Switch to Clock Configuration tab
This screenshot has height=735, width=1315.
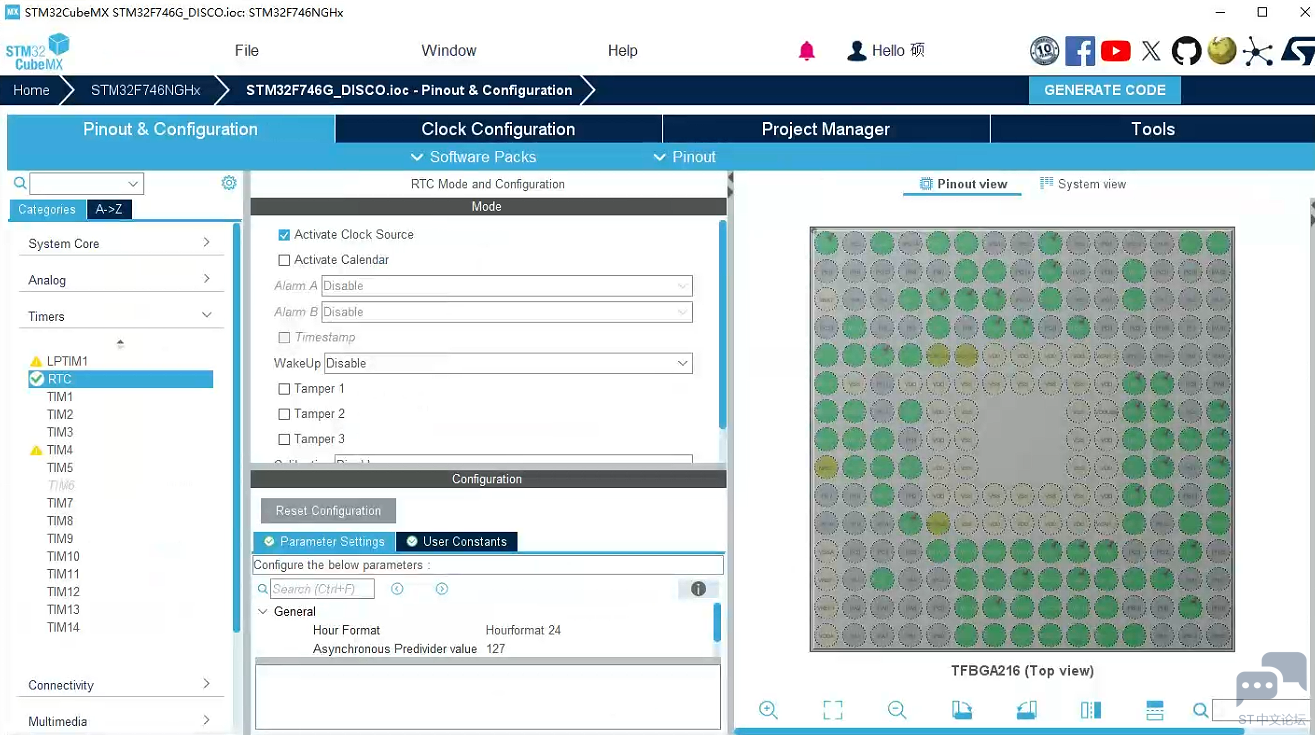click(x=498, y=129)
